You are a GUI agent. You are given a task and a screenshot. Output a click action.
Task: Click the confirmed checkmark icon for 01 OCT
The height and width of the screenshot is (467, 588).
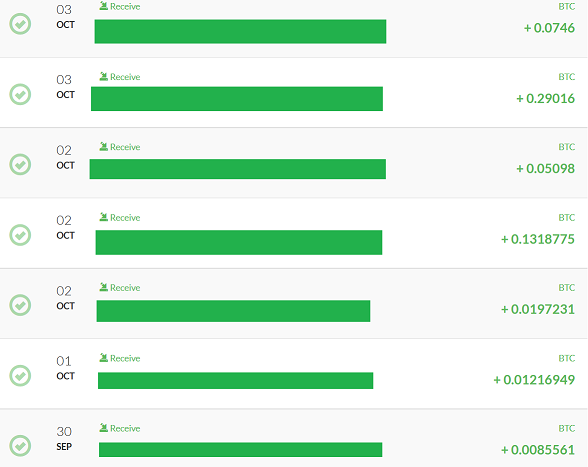pyautogui.click(x=20, y=375)
